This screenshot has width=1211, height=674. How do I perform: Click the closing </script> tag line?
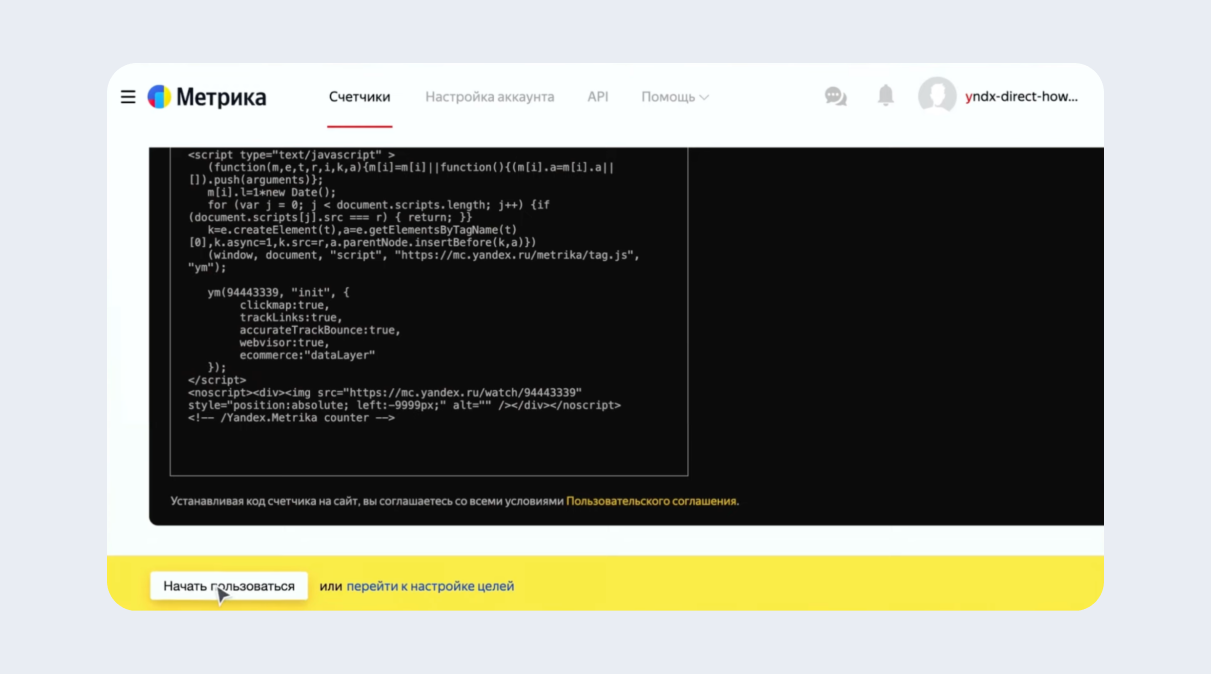coord(217,380)
